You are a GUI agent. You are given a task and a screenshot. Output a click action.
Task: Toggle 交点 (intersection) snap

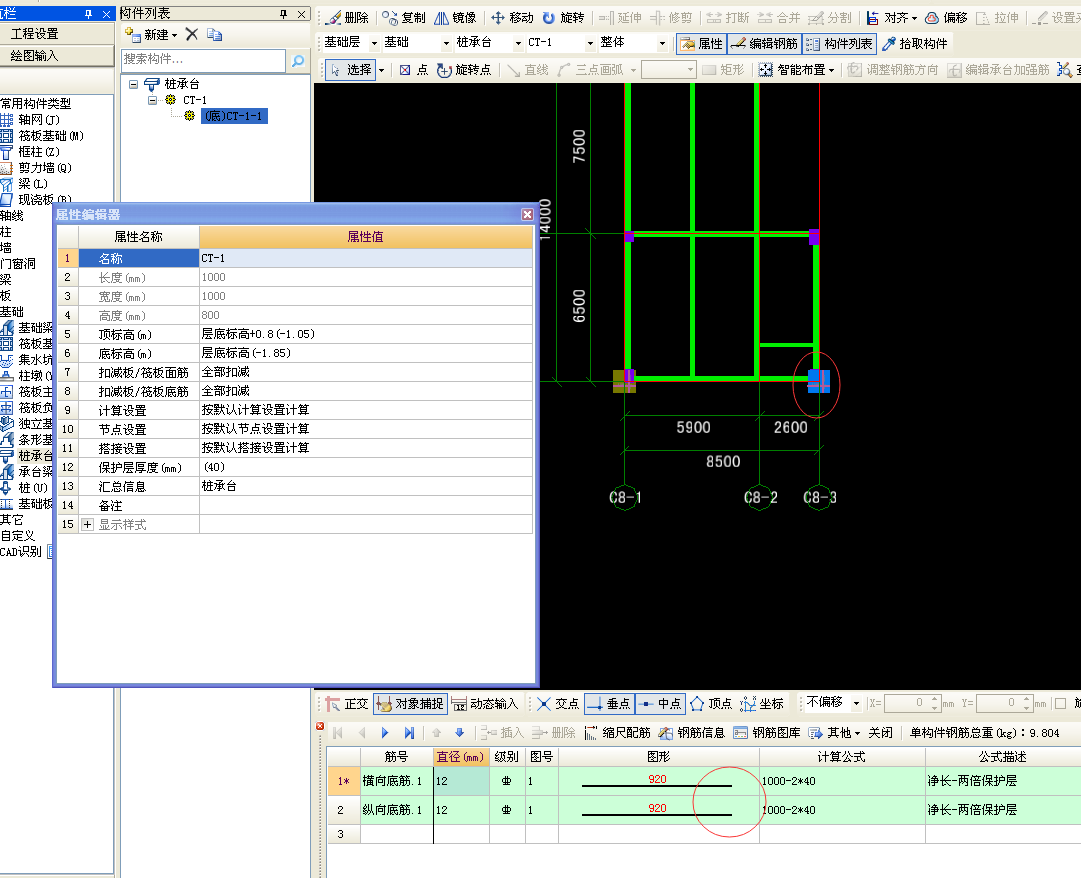[558, 704]
